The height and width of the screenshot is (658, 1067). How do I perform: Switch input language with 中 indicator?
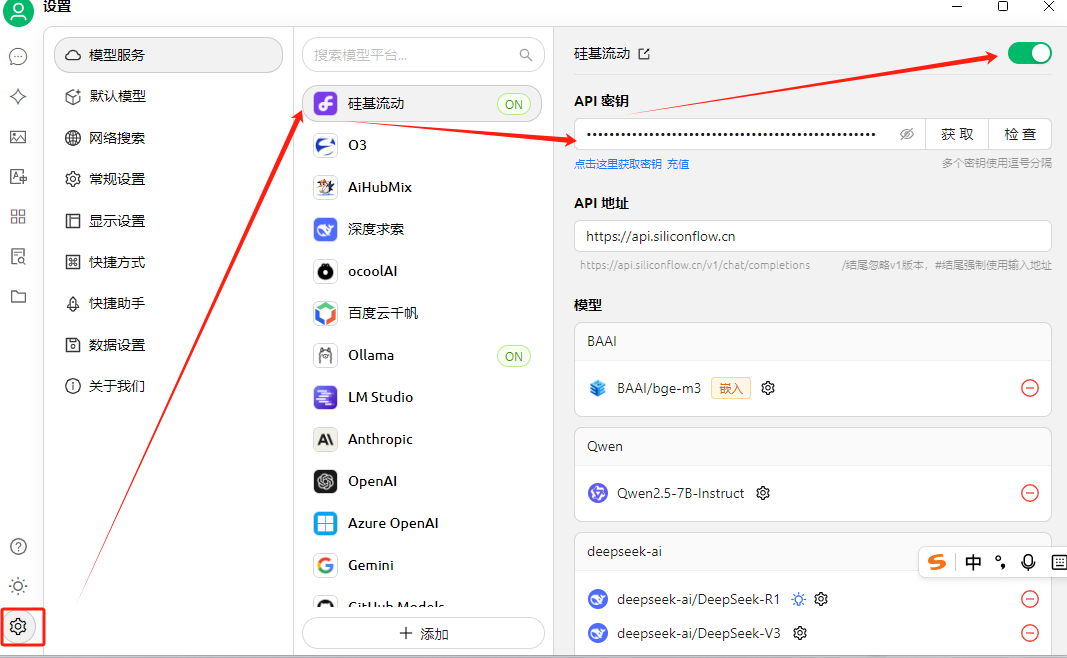973,562
